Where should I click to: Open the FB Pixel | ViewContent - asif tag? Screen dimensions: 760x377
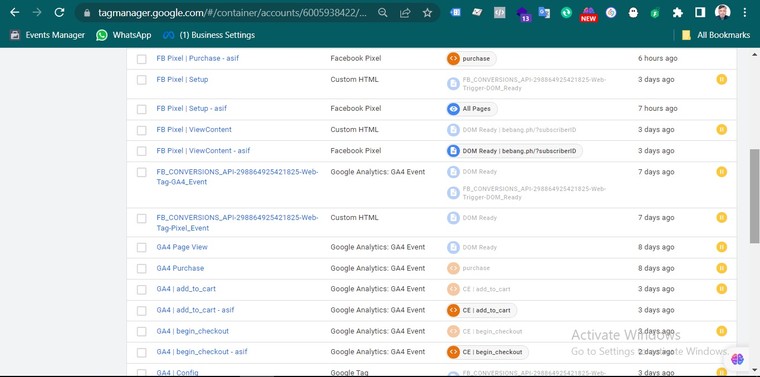[x=203, y=151]
